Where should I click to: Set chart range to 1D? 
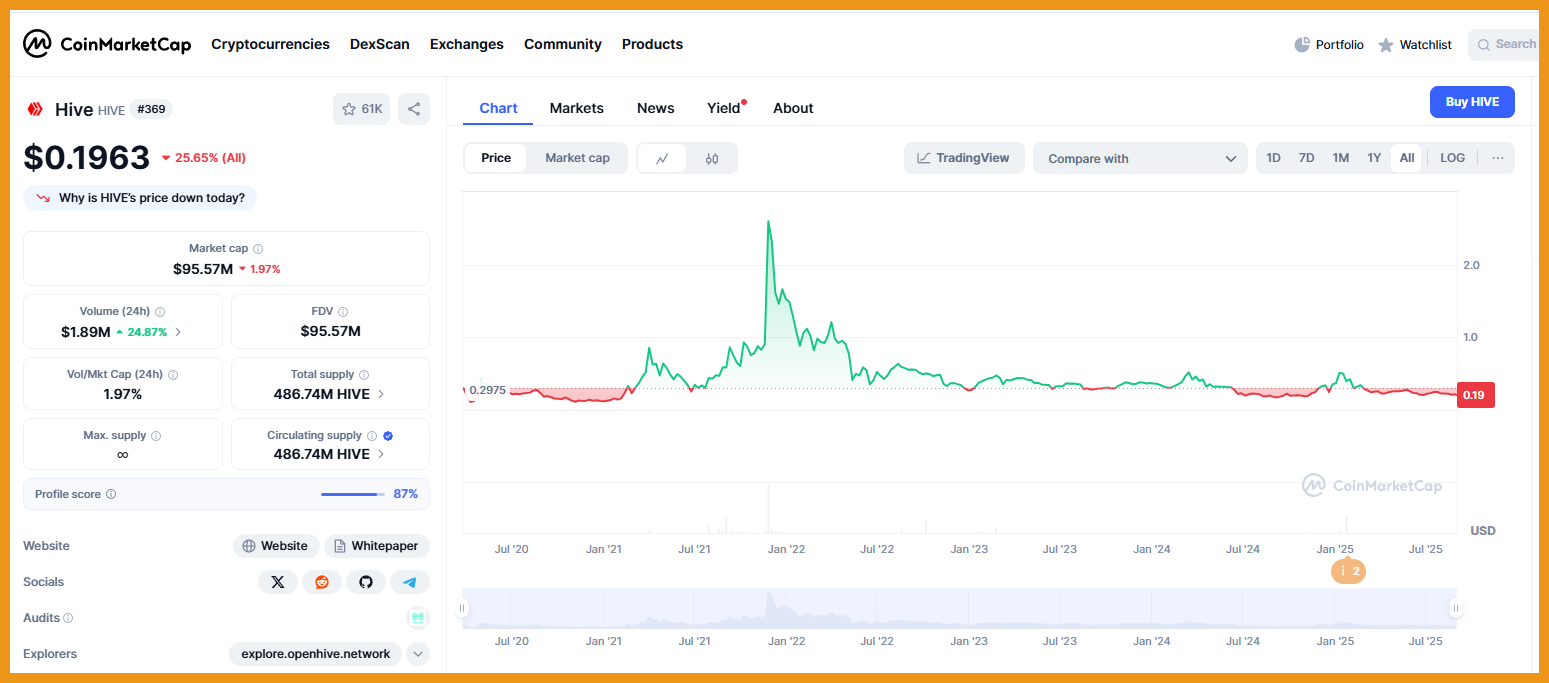tap(1273, 158)
